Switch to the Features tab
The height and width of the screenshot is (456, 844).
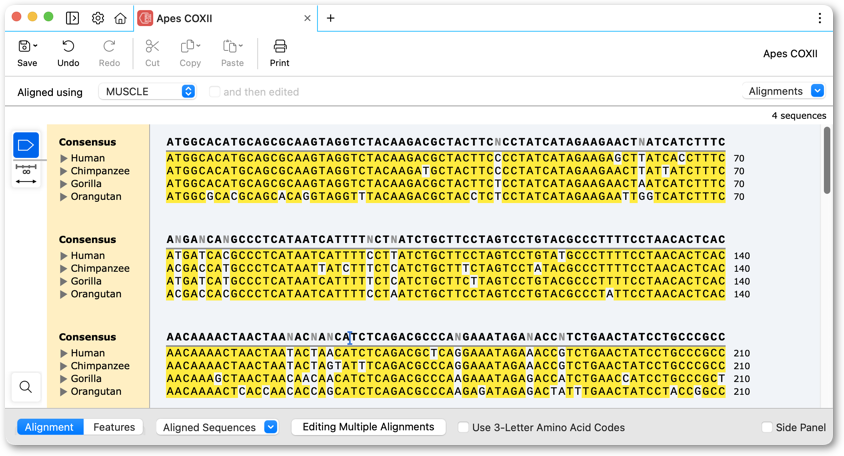click(114, 427)
